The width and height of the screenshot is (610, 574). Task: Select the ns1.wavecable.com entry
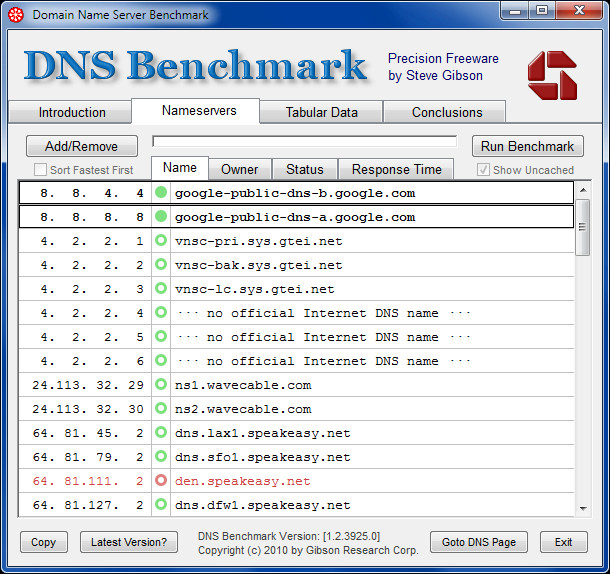pos(296,385)
